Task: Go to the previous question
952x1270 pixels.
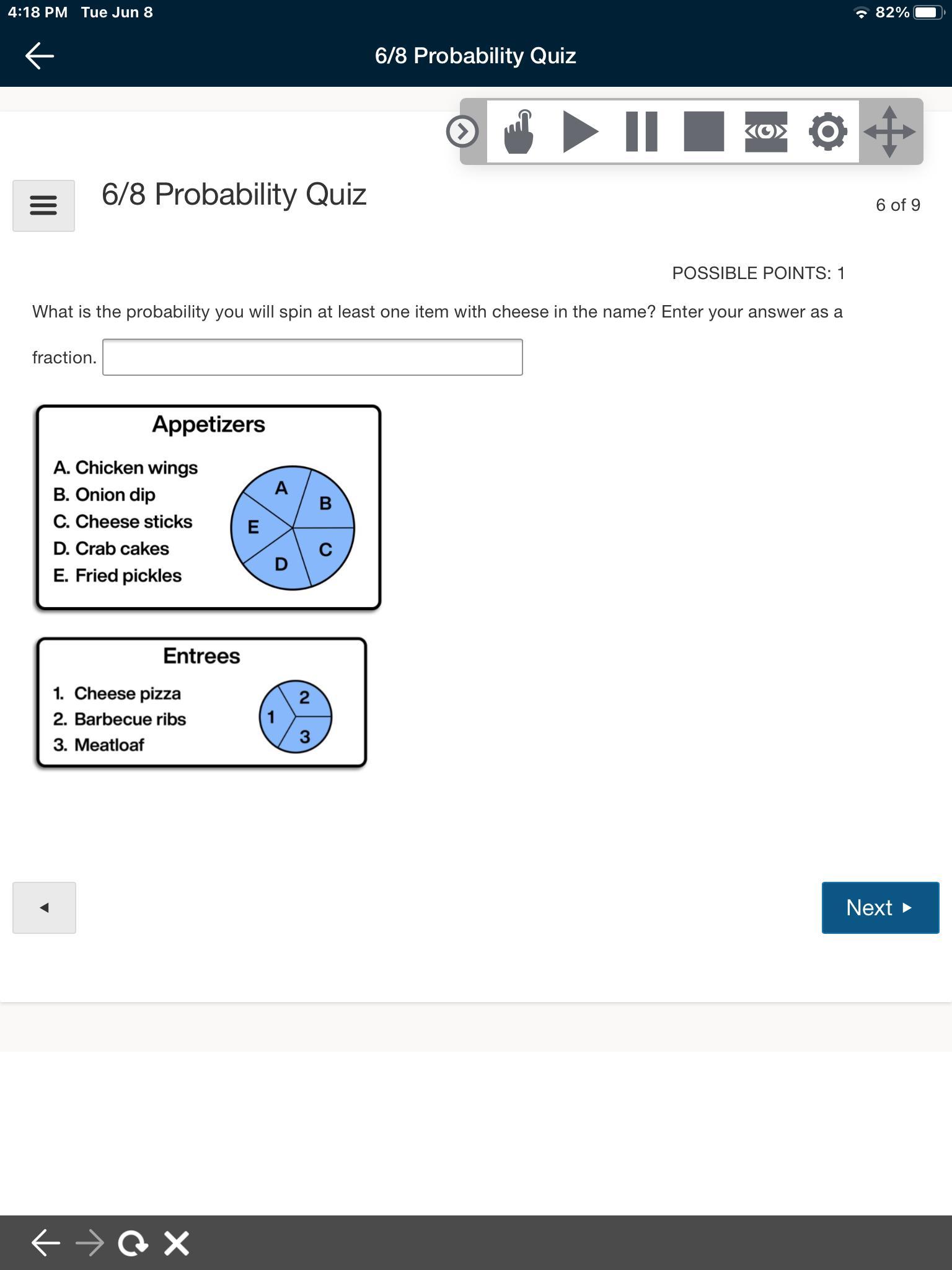Action: click(x=44, y=908)
